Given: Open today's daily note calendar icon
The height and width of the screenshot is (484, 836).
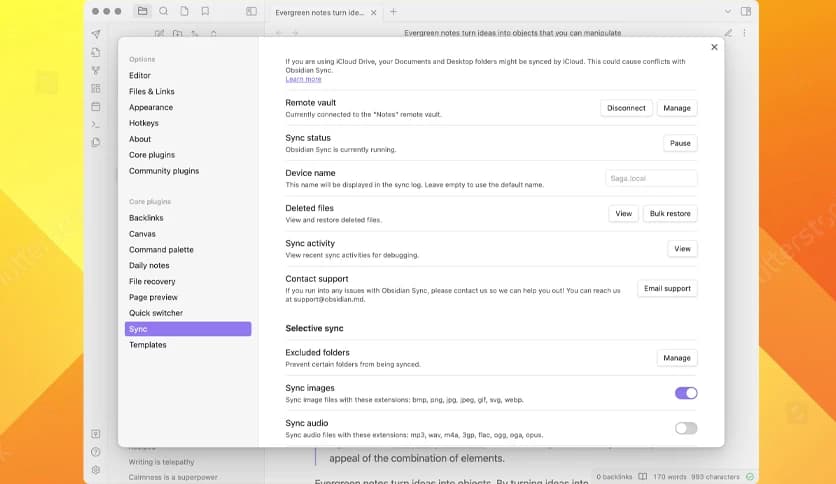Looking at the screenshot, I should click(95, 106).
